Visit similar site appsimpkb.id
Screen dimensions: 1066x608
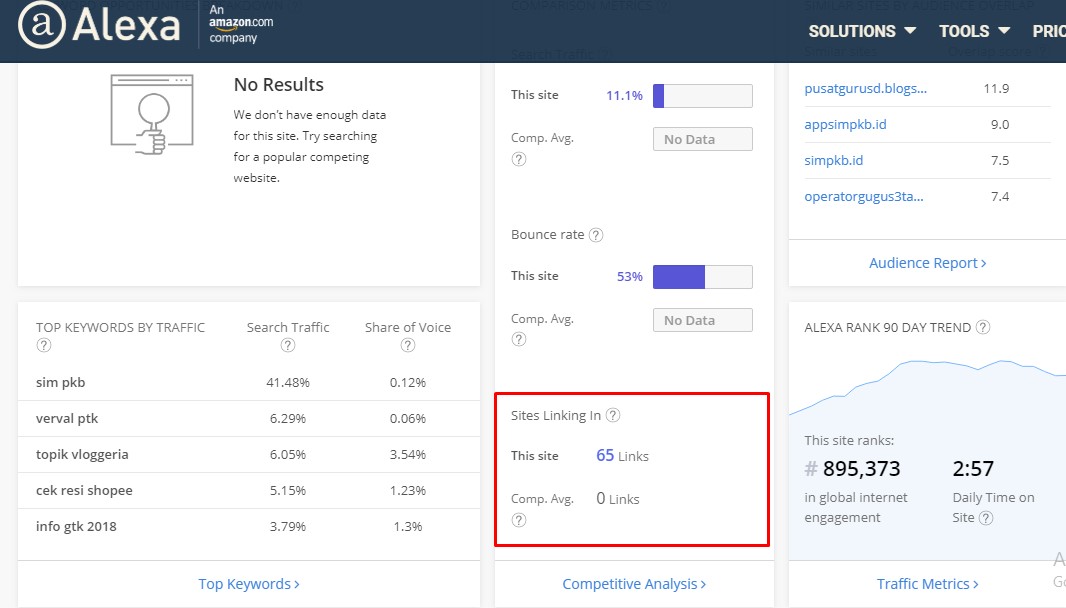pyautogui.click(x=845, y=124)
